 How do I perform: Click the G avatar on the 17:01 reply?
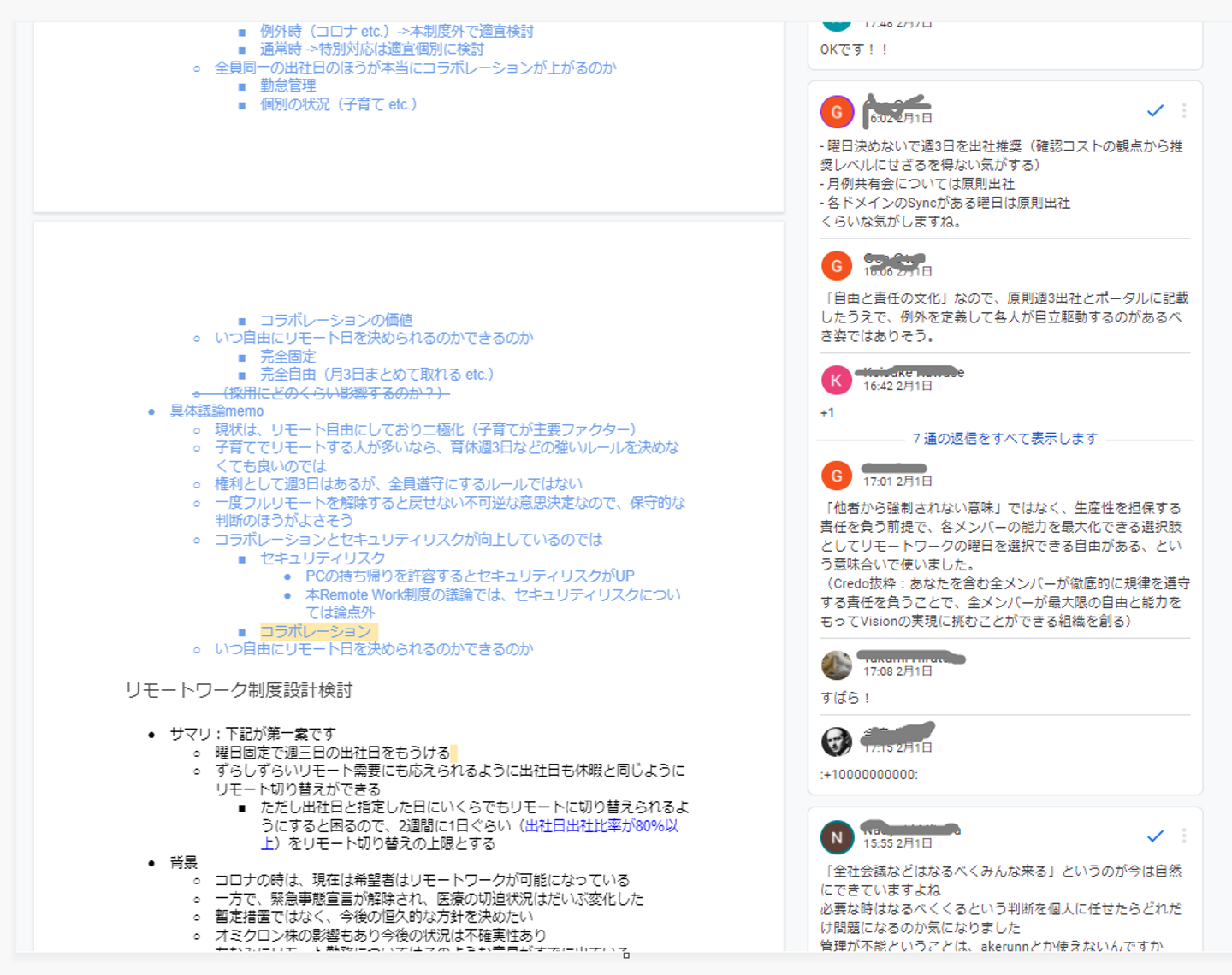pos(837,476)
